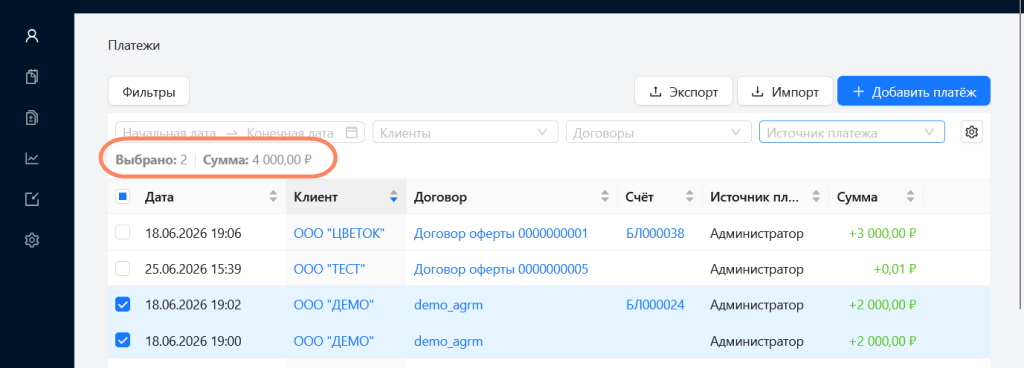This screenshot has height=368, width=1024.
Task: Sort by Клиент column arrows
Action: pos(393,197)
